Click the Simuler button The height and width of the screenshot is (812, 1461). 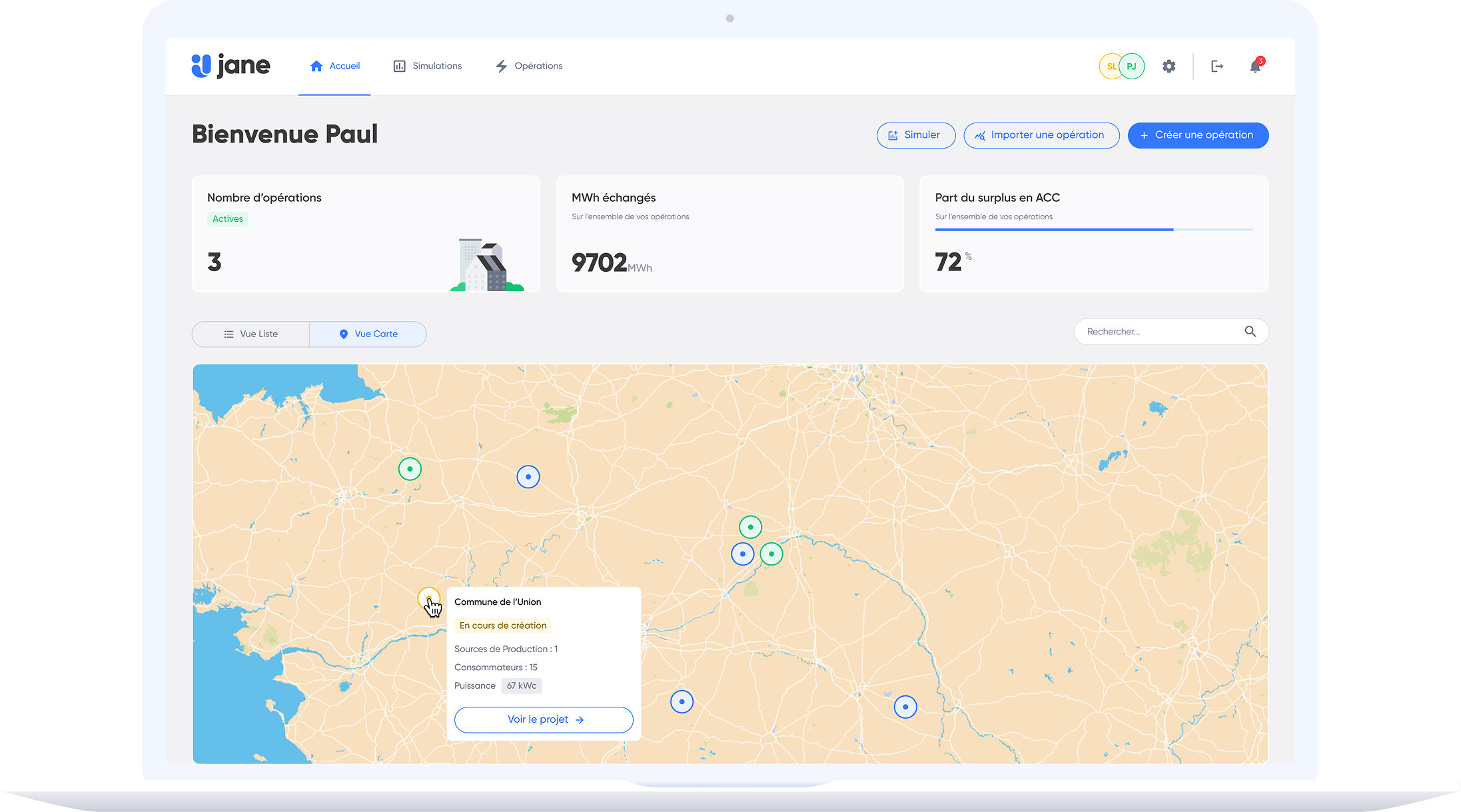pyautogui.click(x=915, y=135)
